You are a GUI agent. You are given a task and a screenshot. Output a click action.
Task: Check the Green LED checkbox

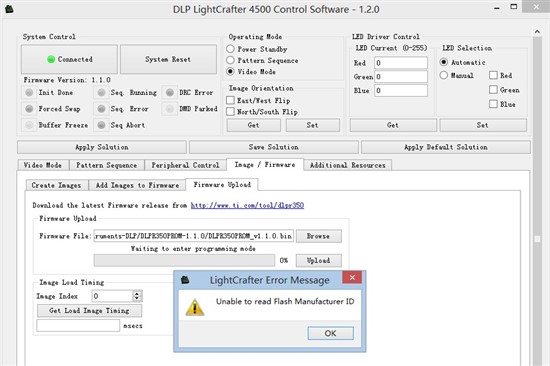[x=493, y=90]
